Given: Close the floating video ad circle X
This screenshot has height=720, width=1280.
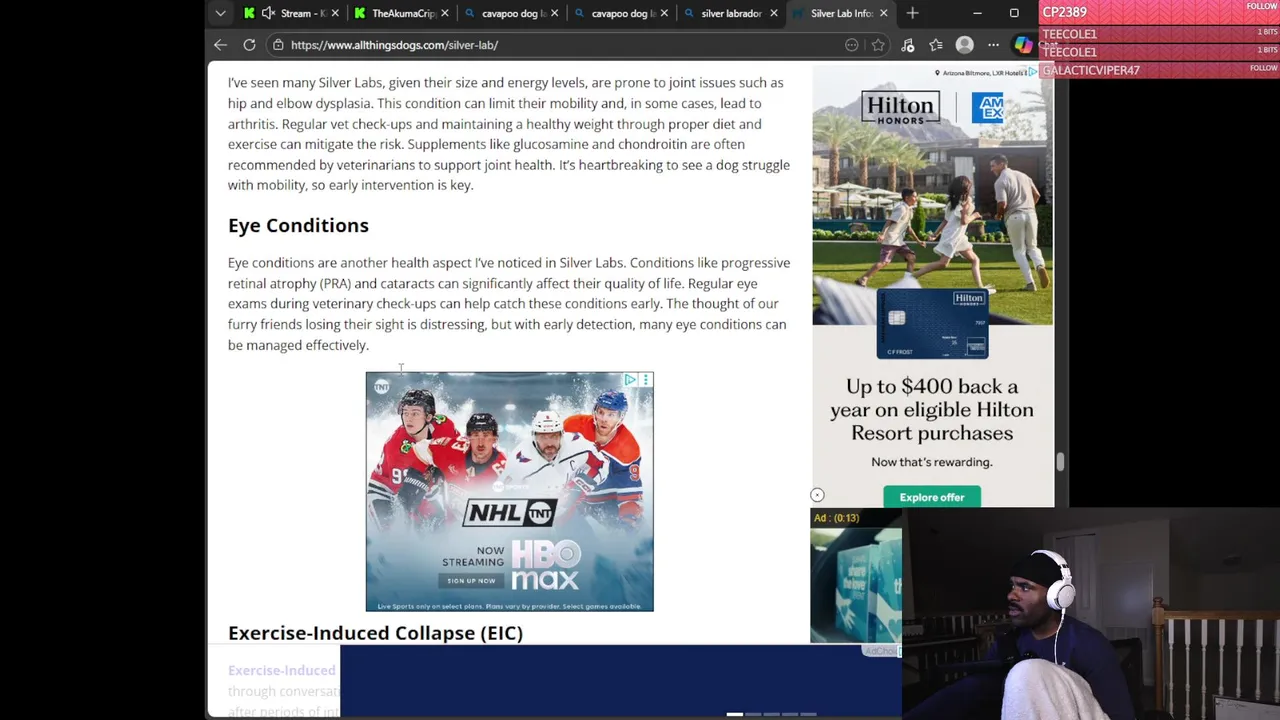Looking at the screenshot, I should (817, 495).
